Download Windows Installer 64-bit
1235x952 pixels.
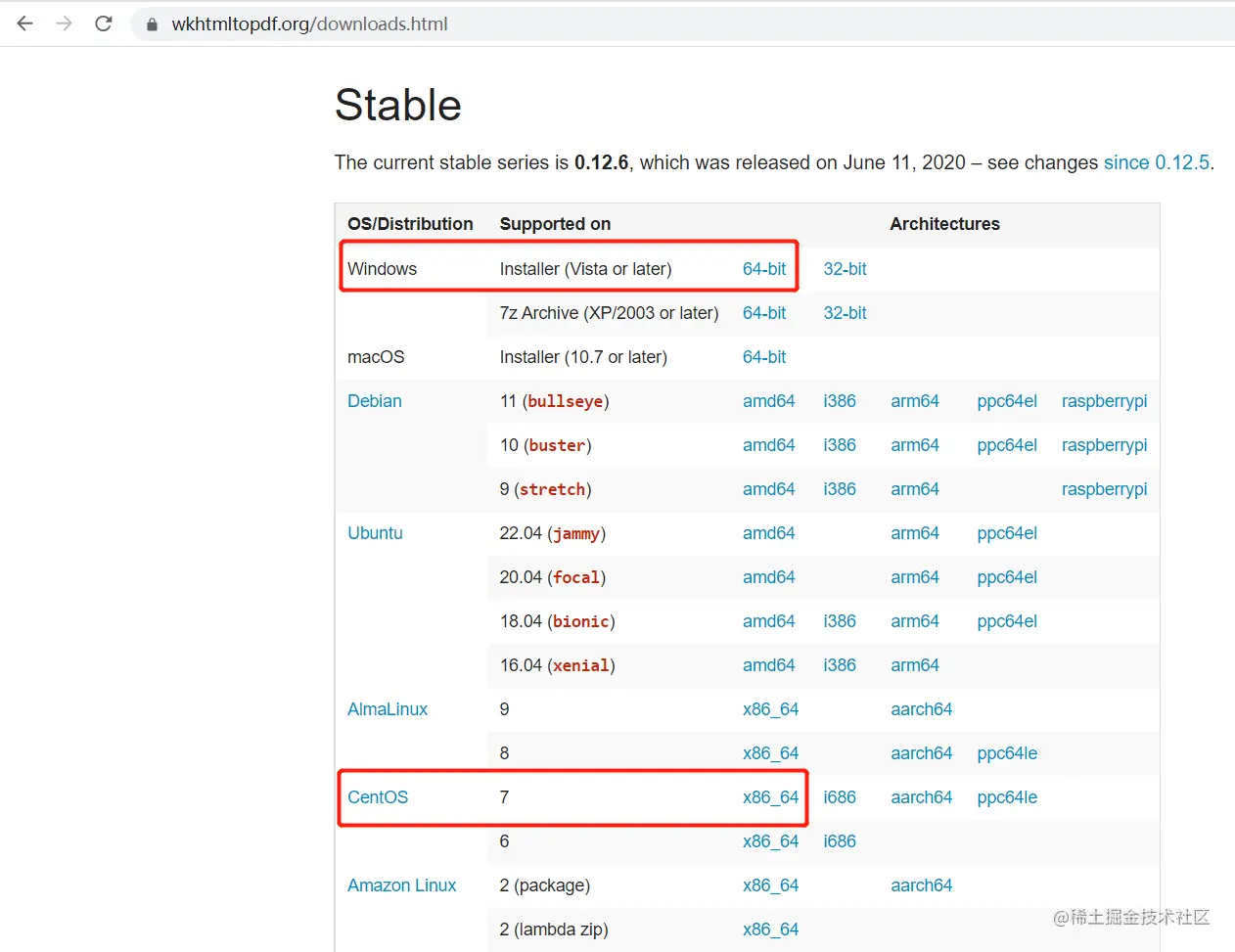pyautogui.click(x=764, y=269)
